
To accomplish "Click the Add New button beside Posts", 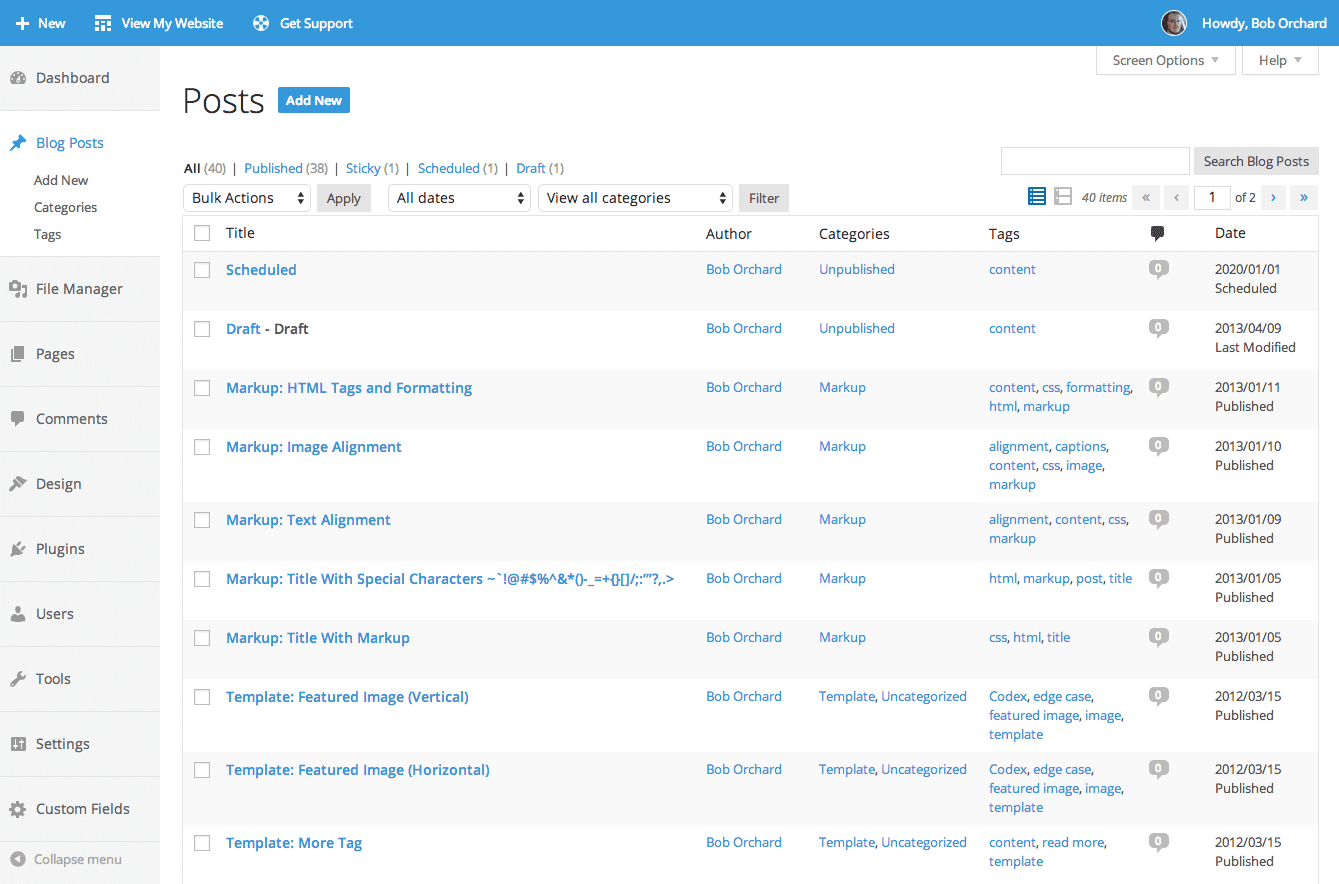I will (314, 100).
